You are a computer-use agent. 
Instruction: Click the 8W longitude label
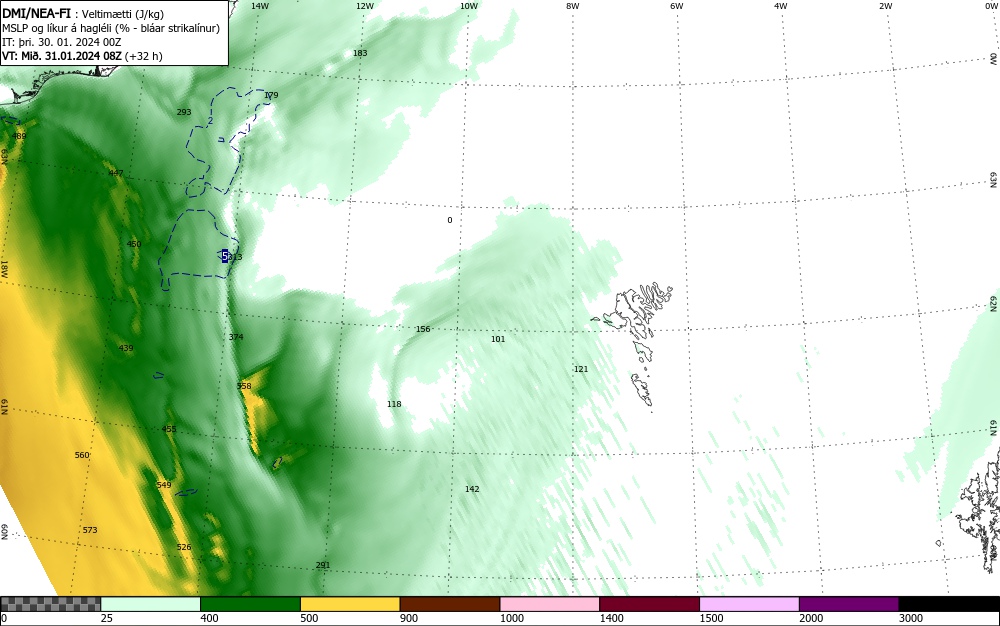point(573,6)
